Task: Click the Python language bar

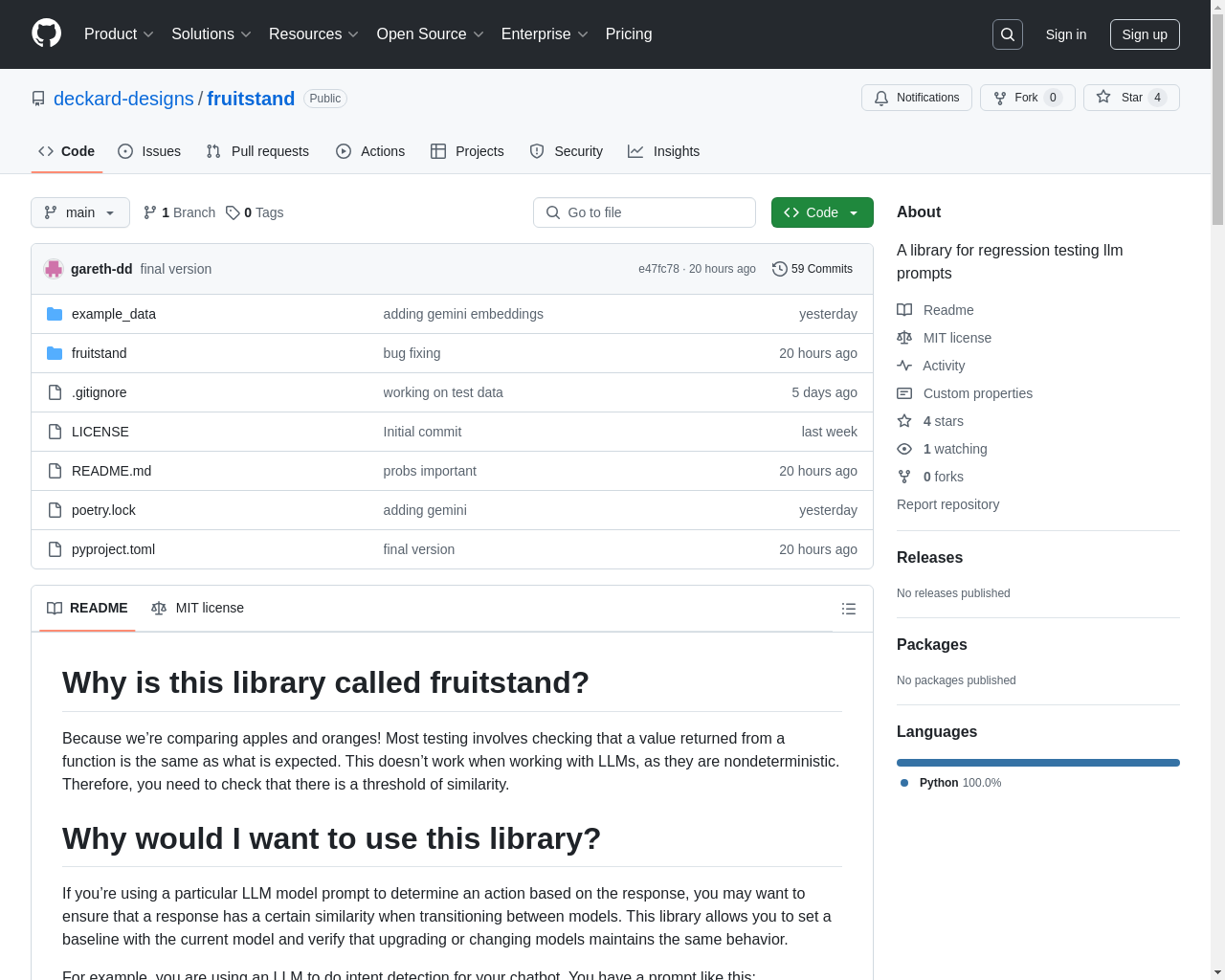Action: coord(1038,763)
